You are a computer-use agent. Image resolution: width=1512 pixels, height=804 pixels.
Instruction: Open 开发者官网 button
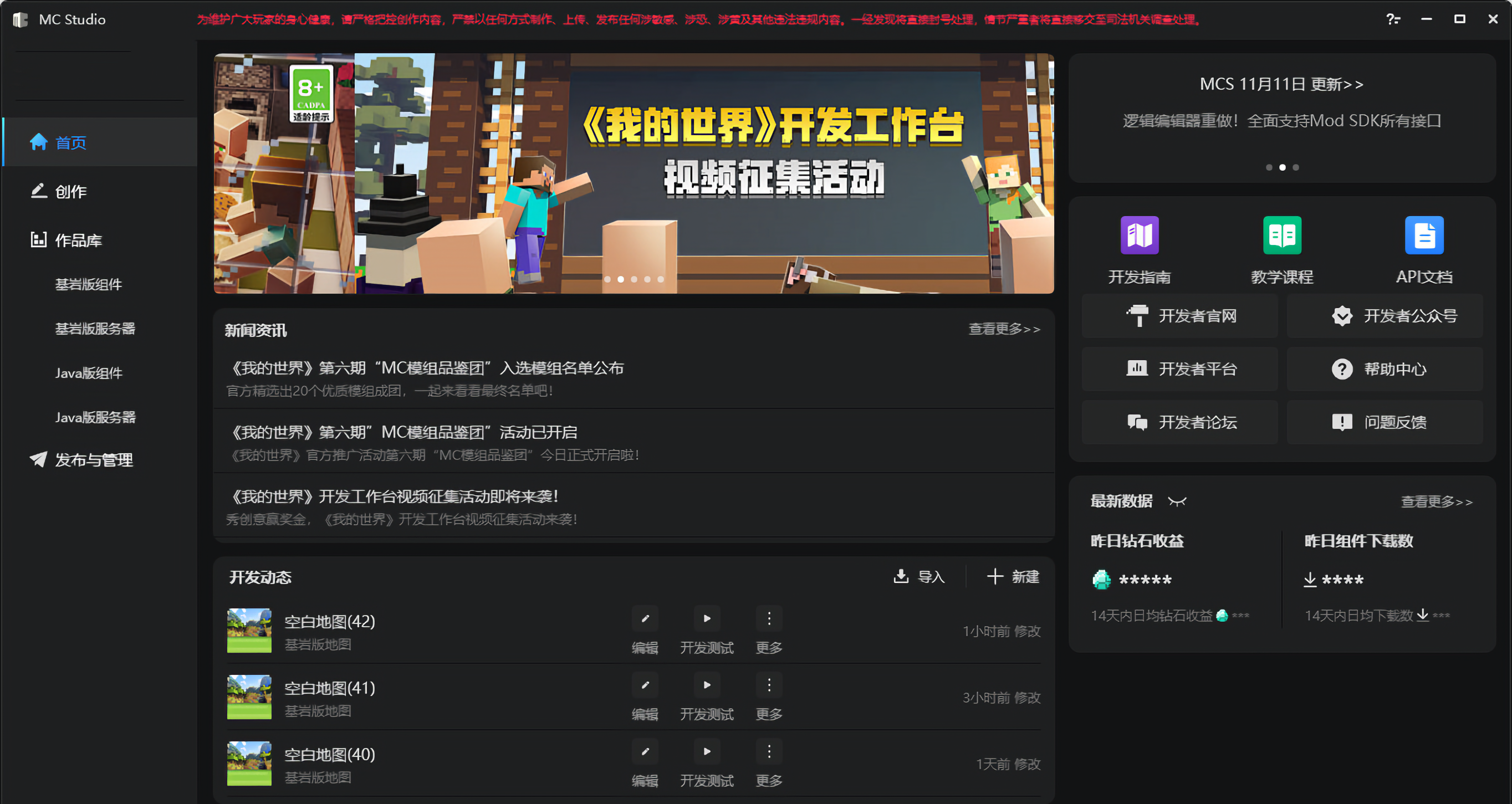[x=1180, y=316]
